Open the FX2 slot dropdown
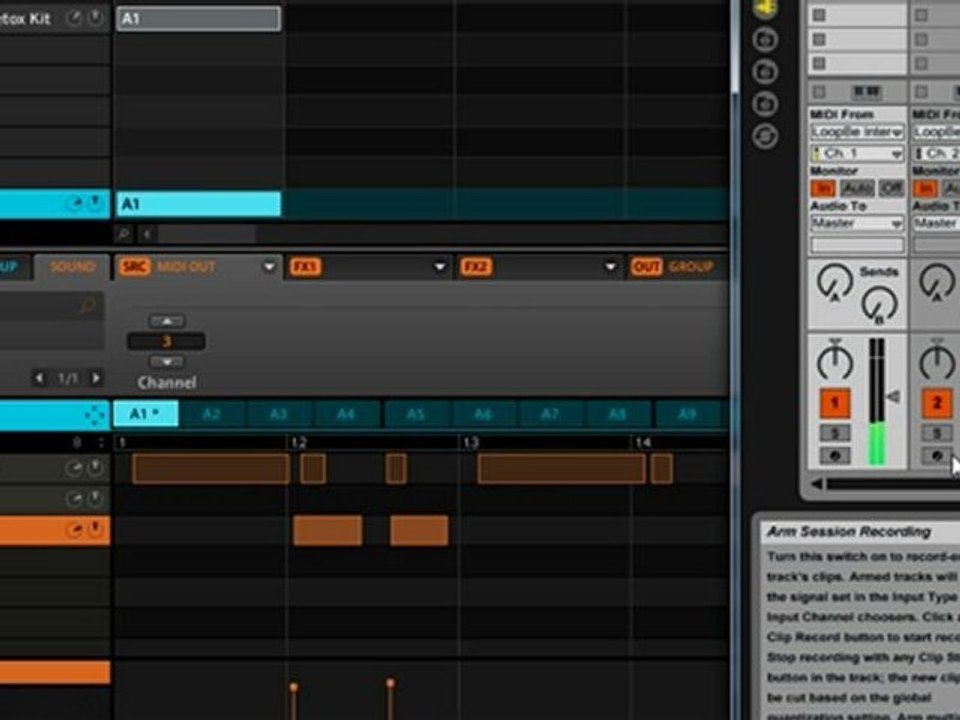 (x=610, y=267)
